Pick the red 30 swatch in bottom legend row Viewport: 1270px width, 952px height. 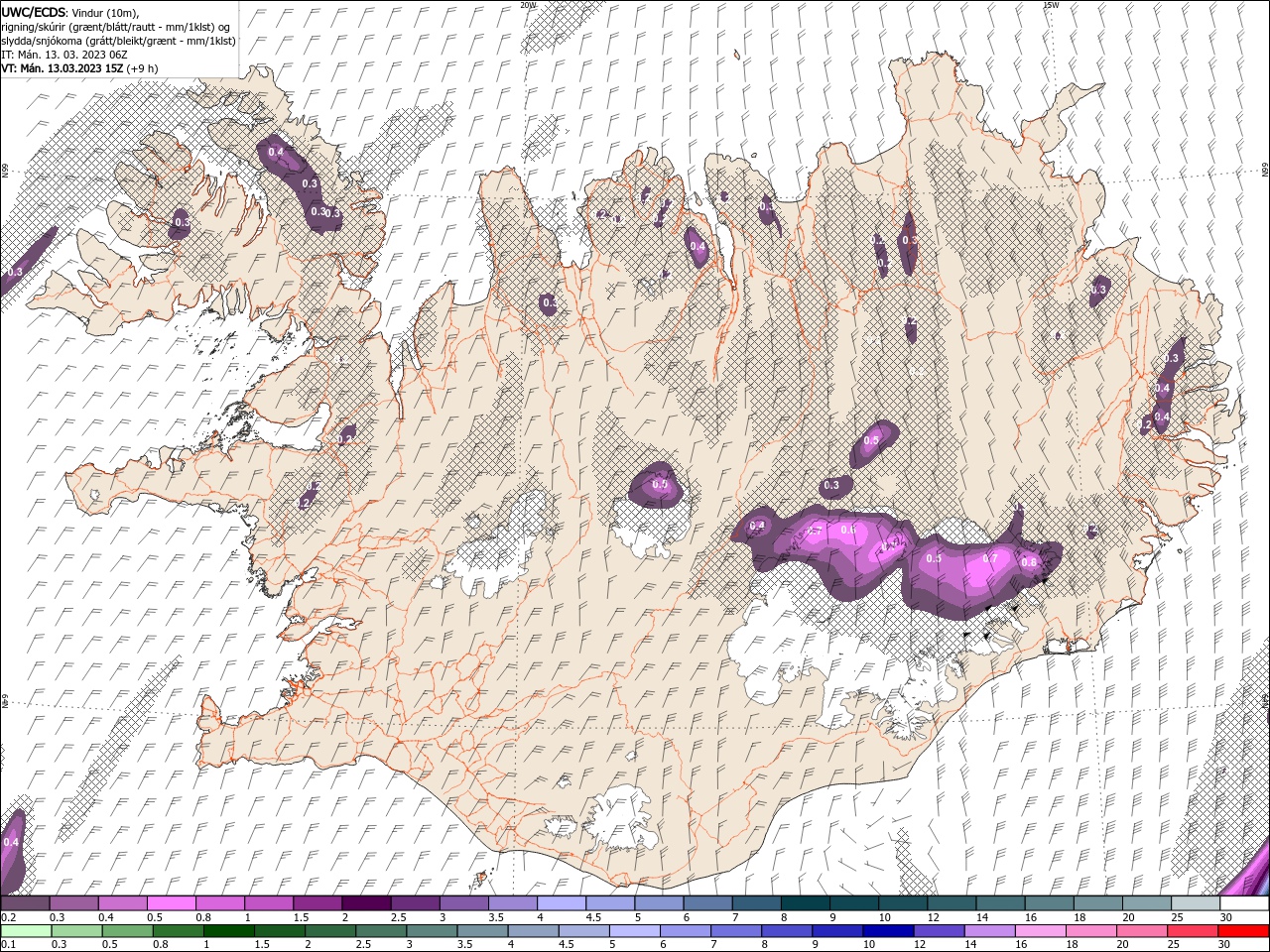coord(1244,931)
